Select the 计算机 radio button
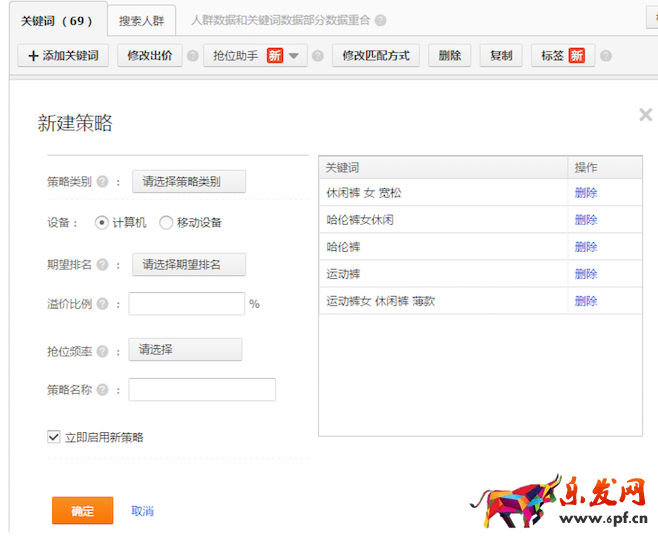 click(x=102, y=223)
